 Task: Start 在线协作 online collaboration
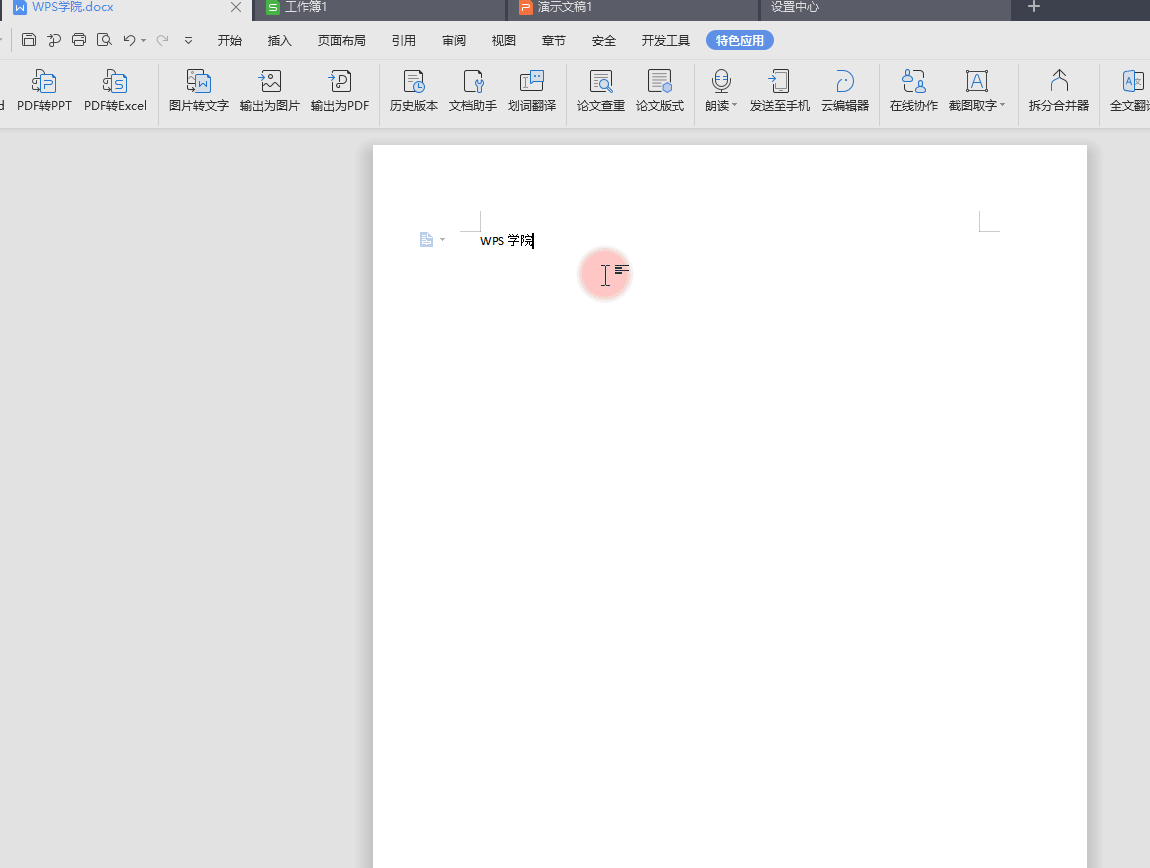tap(913, 90)
